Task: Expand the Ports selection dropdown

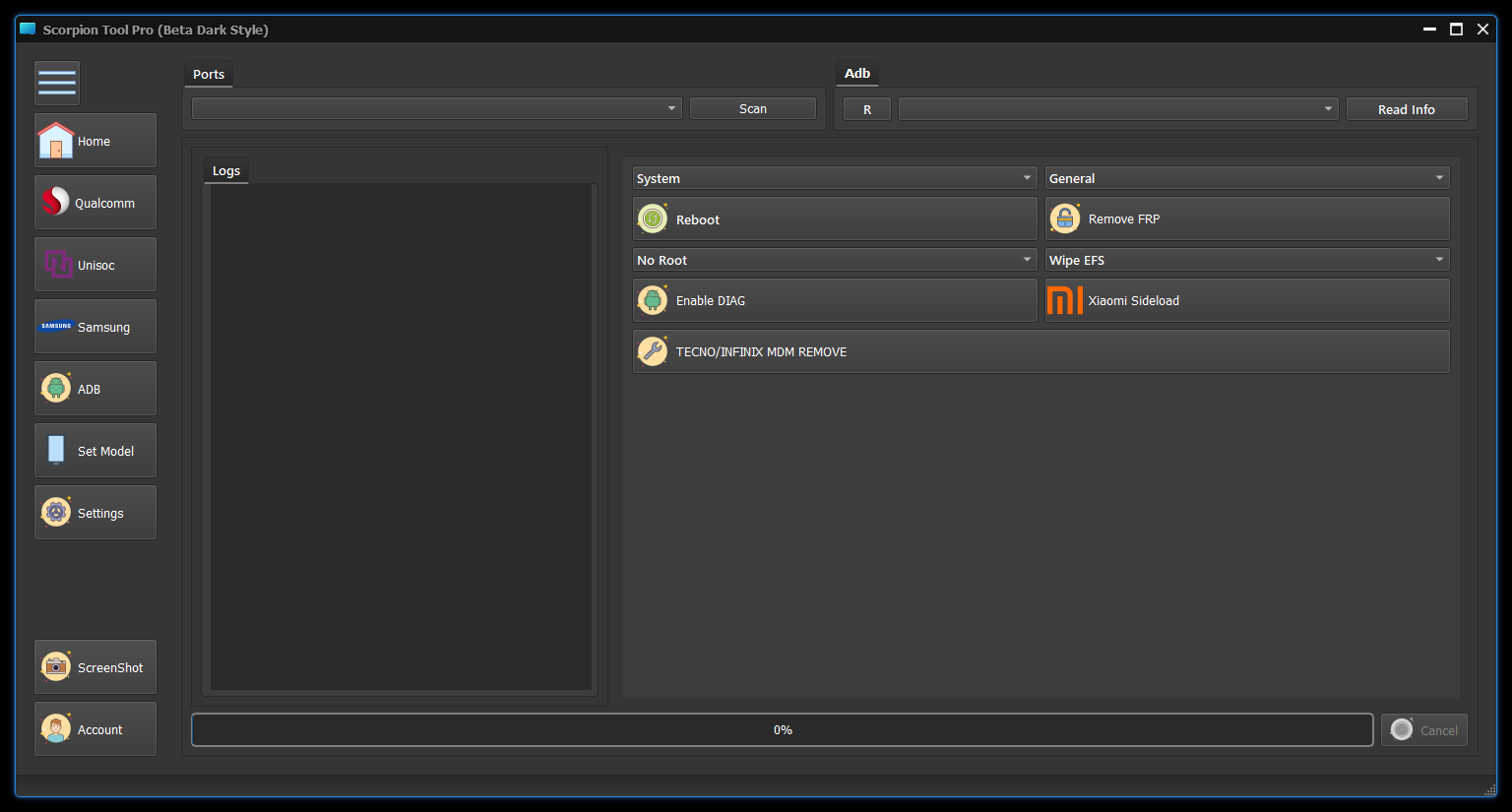Action: (x=437, y=108)
